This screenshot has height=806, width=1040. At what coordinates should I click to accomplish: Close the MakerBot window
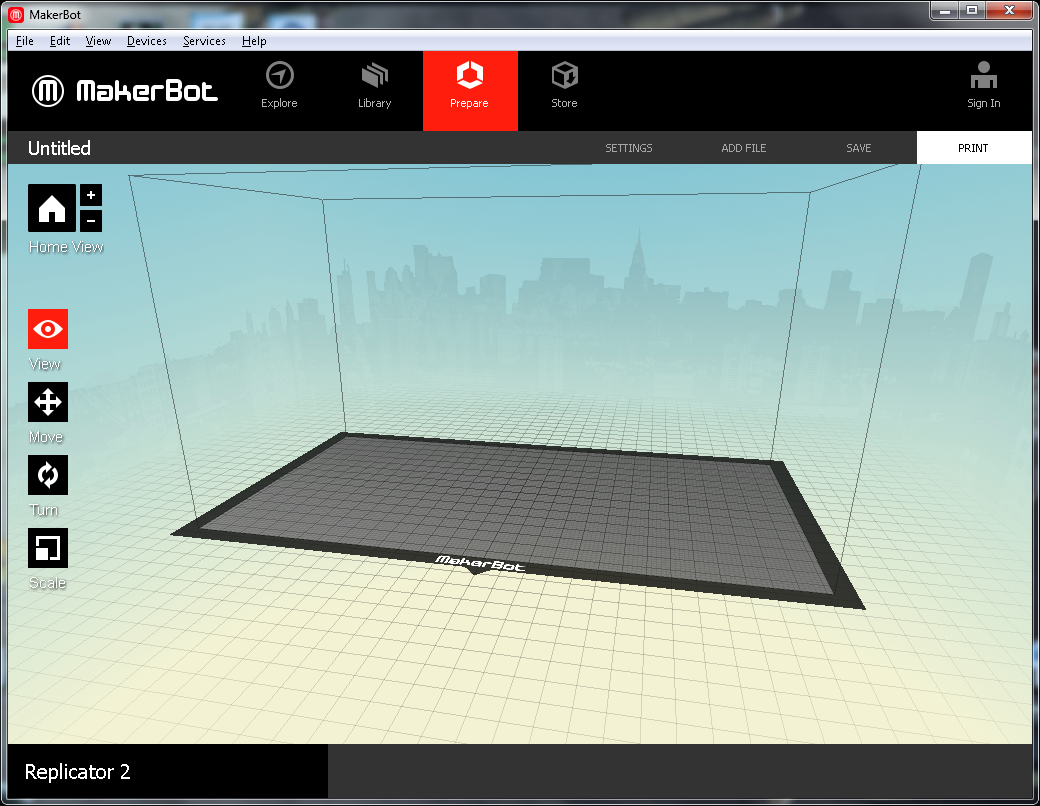pos(1009,11)
